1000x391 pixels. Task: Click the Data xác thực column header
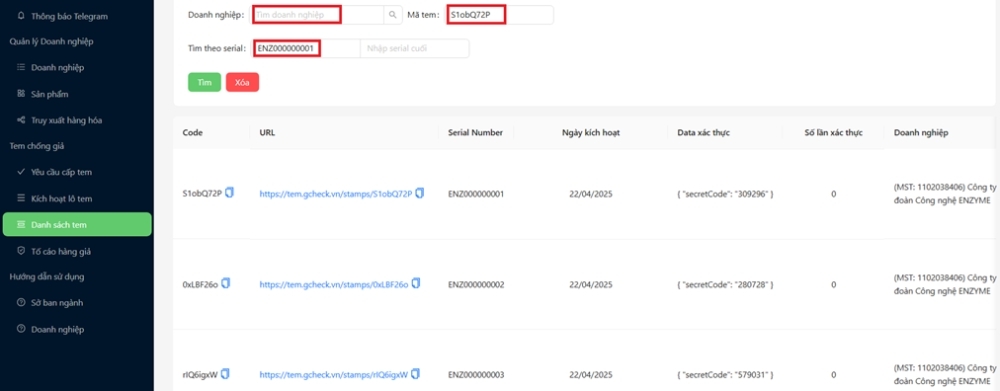tap(703, 133)
